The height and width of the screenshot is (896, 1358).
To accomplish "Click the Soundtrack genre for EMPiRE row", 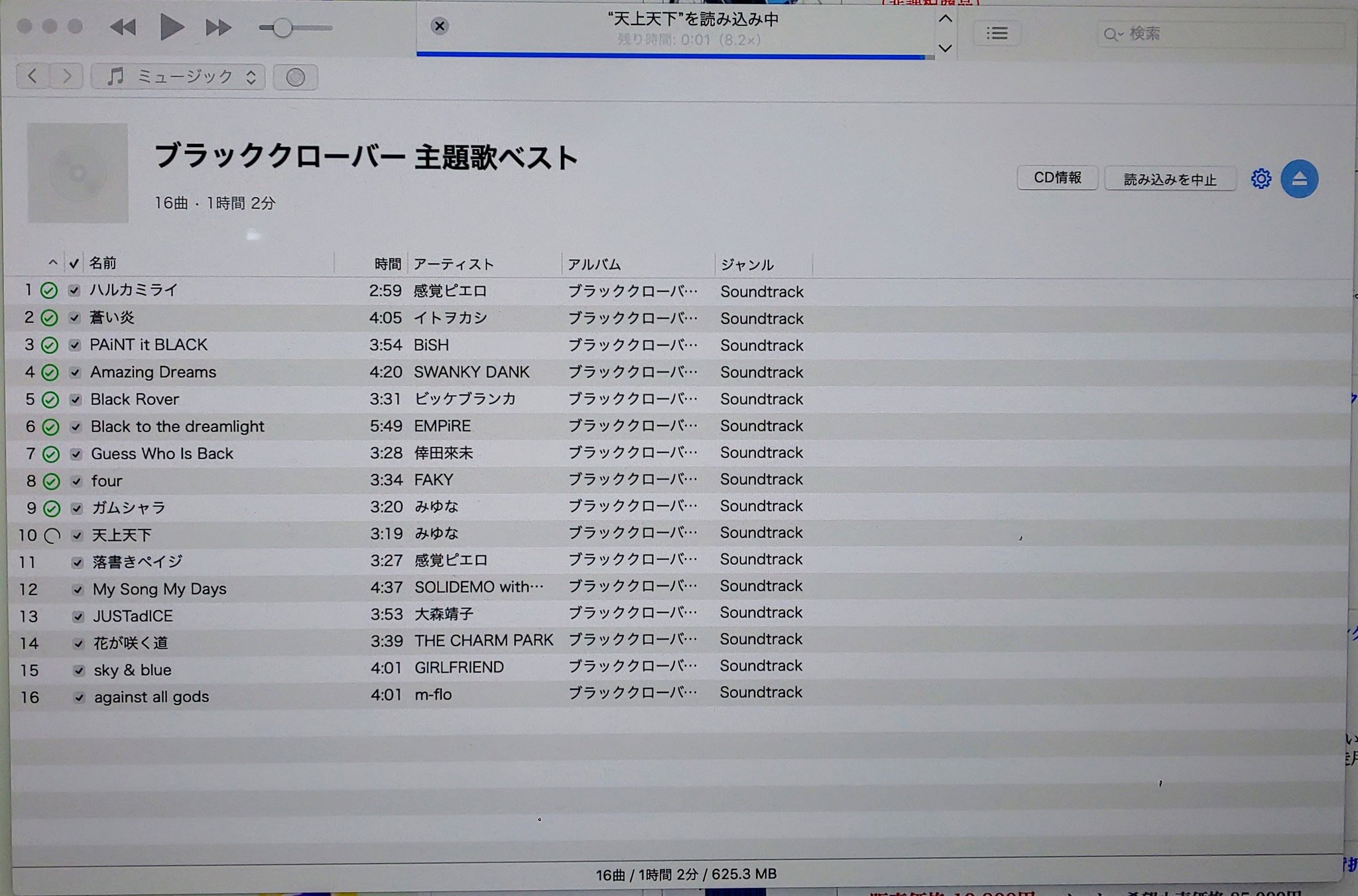I will (761, 425).
